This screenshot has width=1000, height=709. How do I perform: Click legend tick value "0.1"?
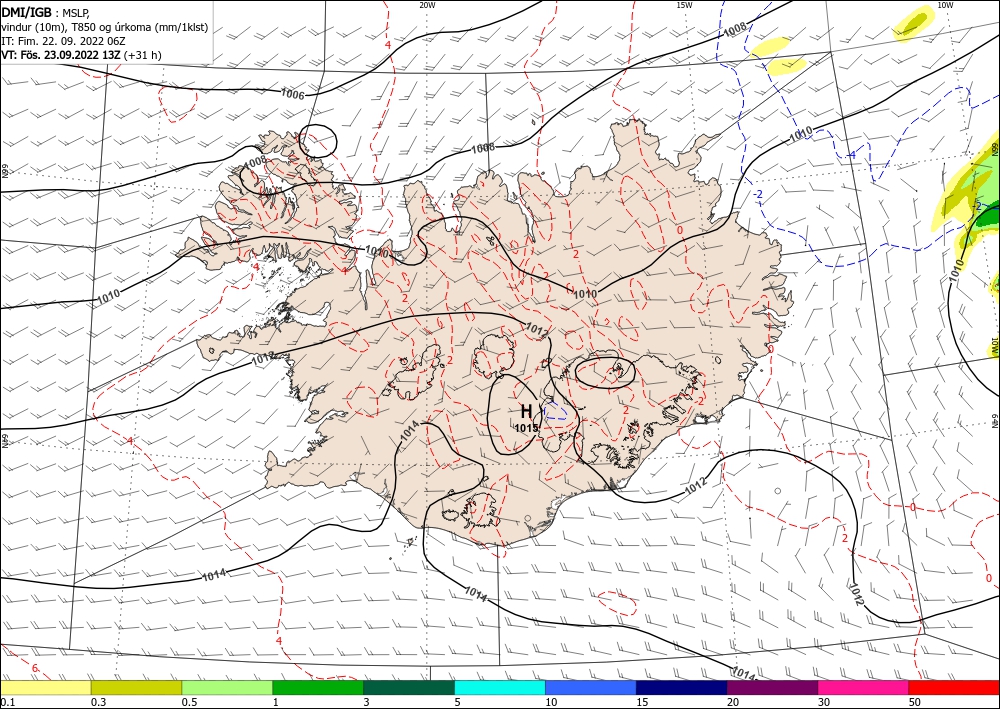point(8,702)
